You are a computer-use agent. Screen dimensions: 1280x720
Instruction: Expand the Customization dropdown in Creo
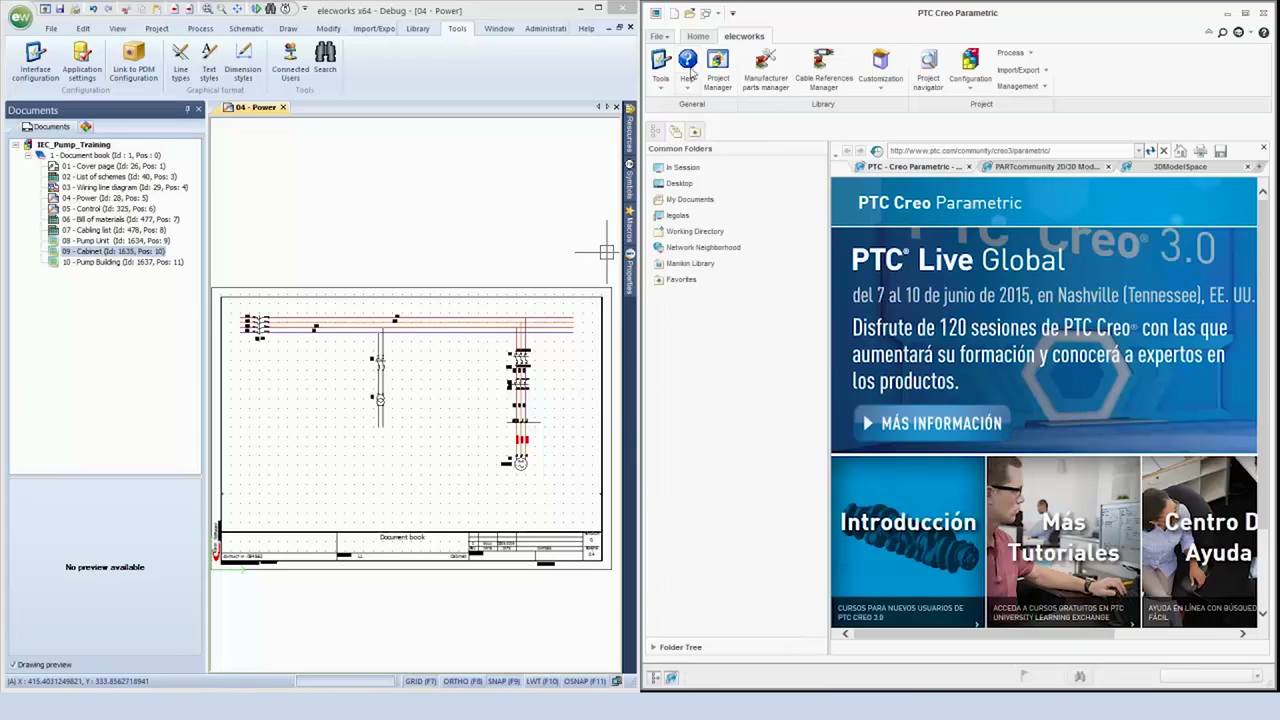[x=880, y=87]
